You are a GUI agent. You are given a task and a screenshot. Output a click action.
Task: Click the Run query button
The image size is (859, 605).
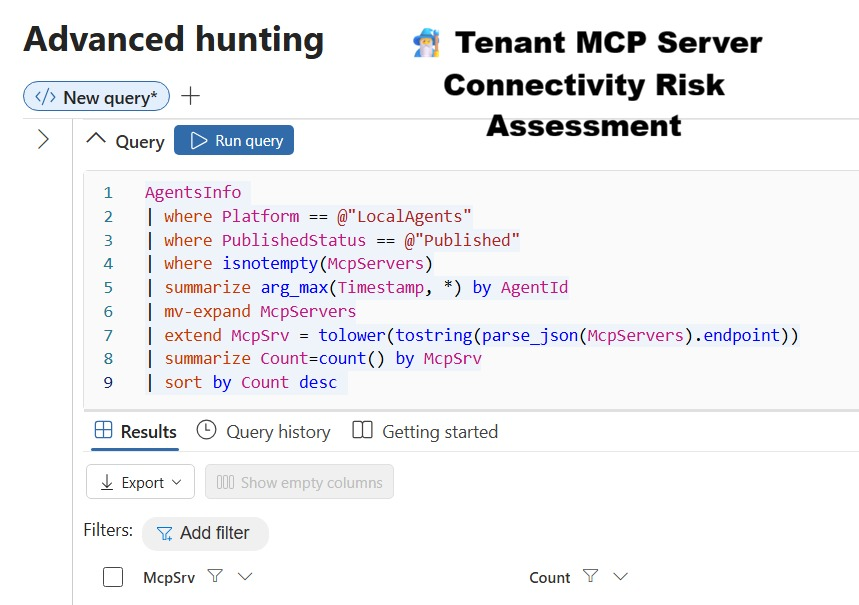tap(234, 140)
